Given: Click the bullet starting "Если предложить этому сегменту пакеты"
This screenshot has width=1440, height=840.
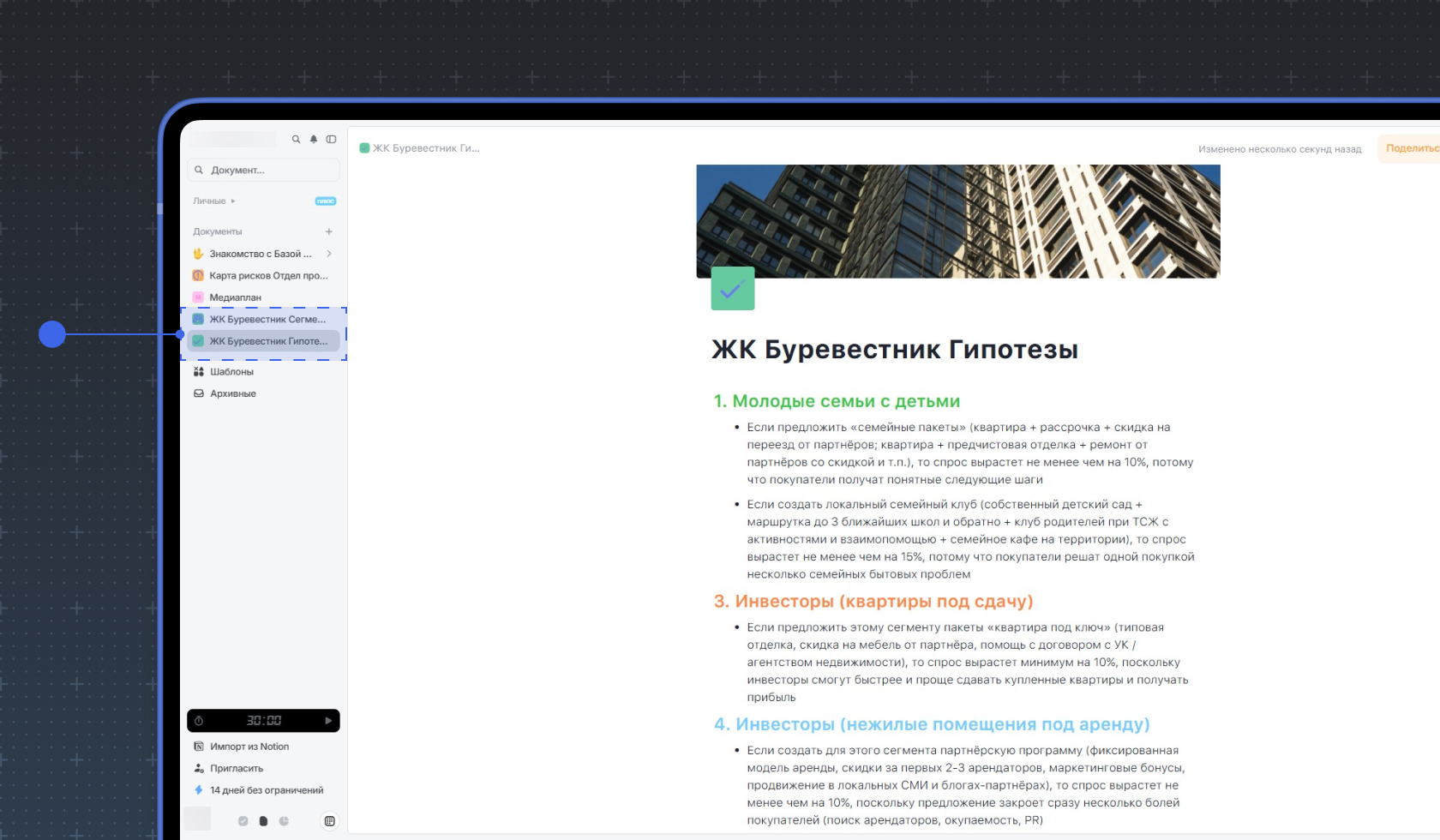Looking at the screenshot, I should (968, 663).
